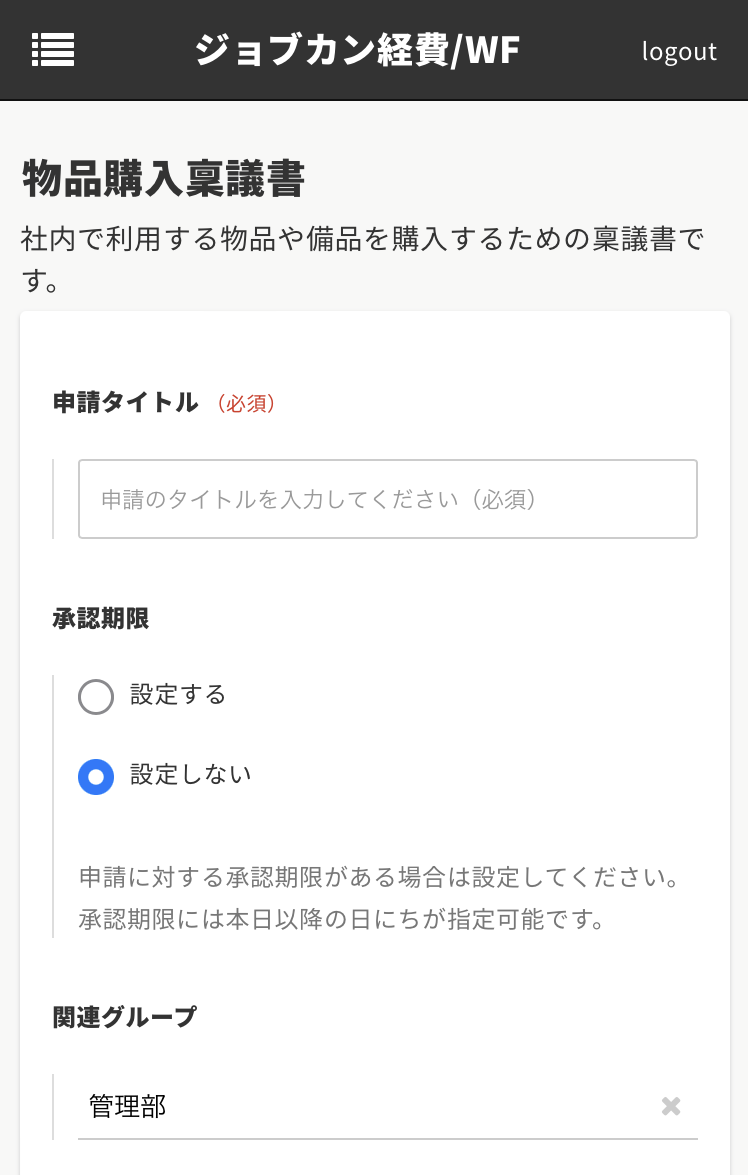
Task: Click the 申請に対する承認期限 help text line
Action: 380,879
